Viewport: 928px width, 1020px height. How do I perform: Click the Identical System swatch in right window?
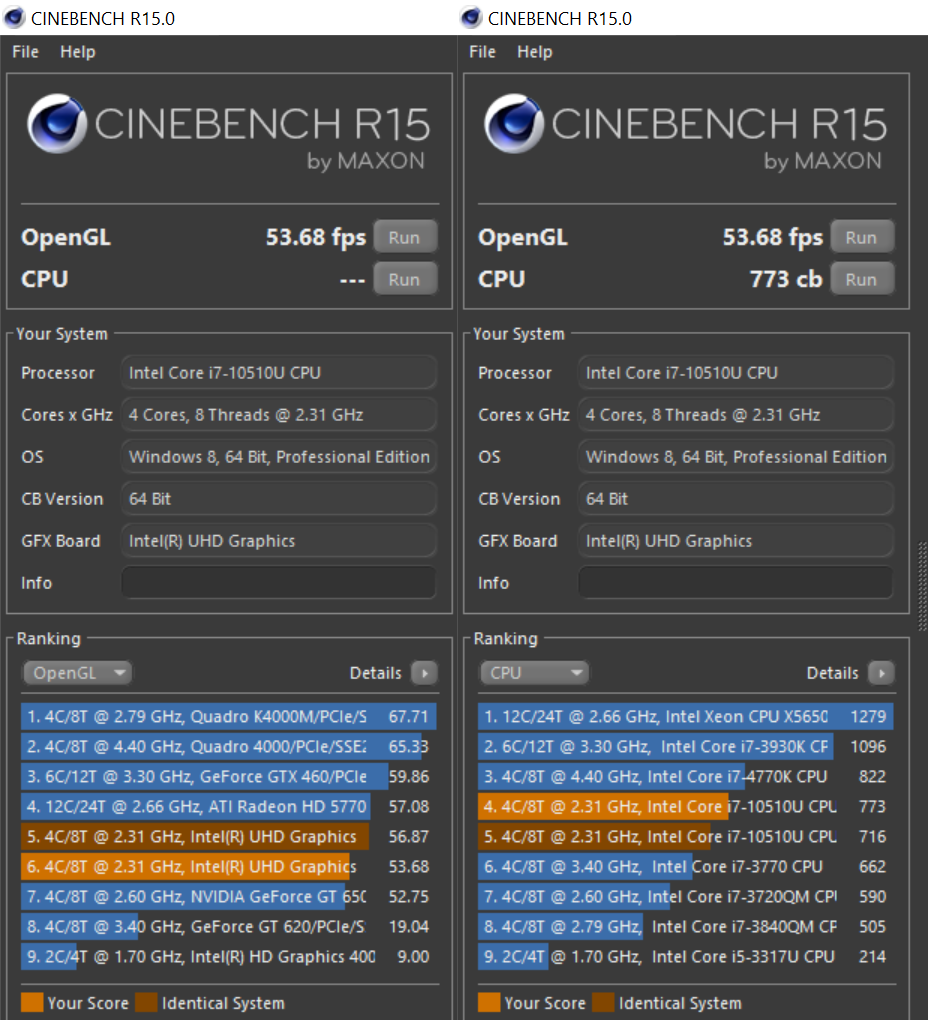coord(603,1002)
